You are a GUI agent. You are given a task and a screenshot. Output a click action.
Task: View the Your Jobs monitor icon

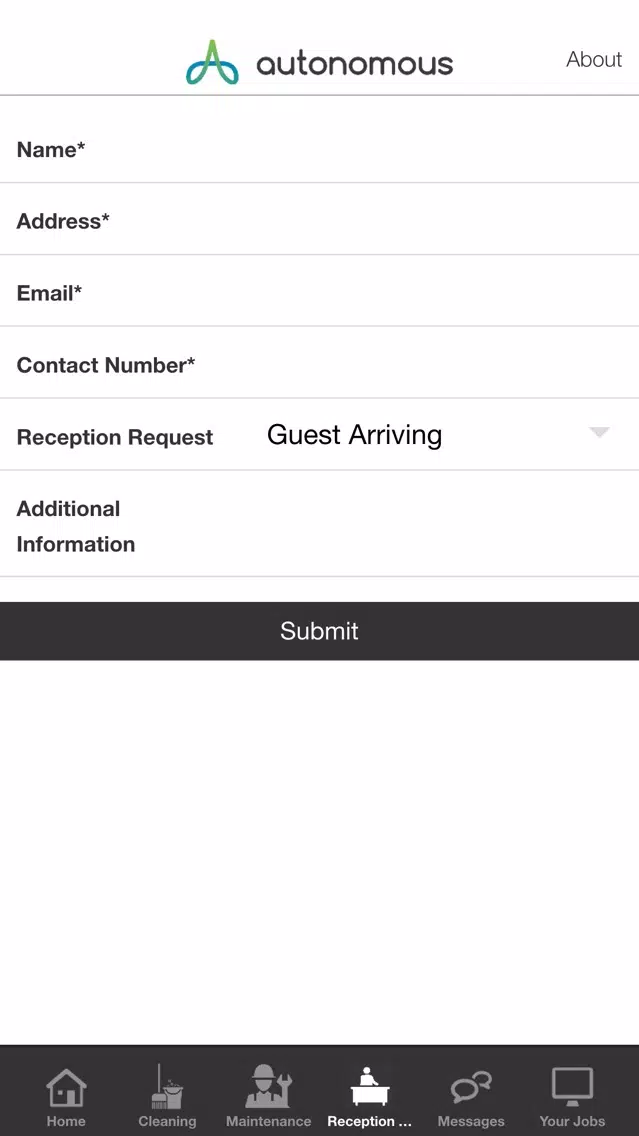point(572,1087)
